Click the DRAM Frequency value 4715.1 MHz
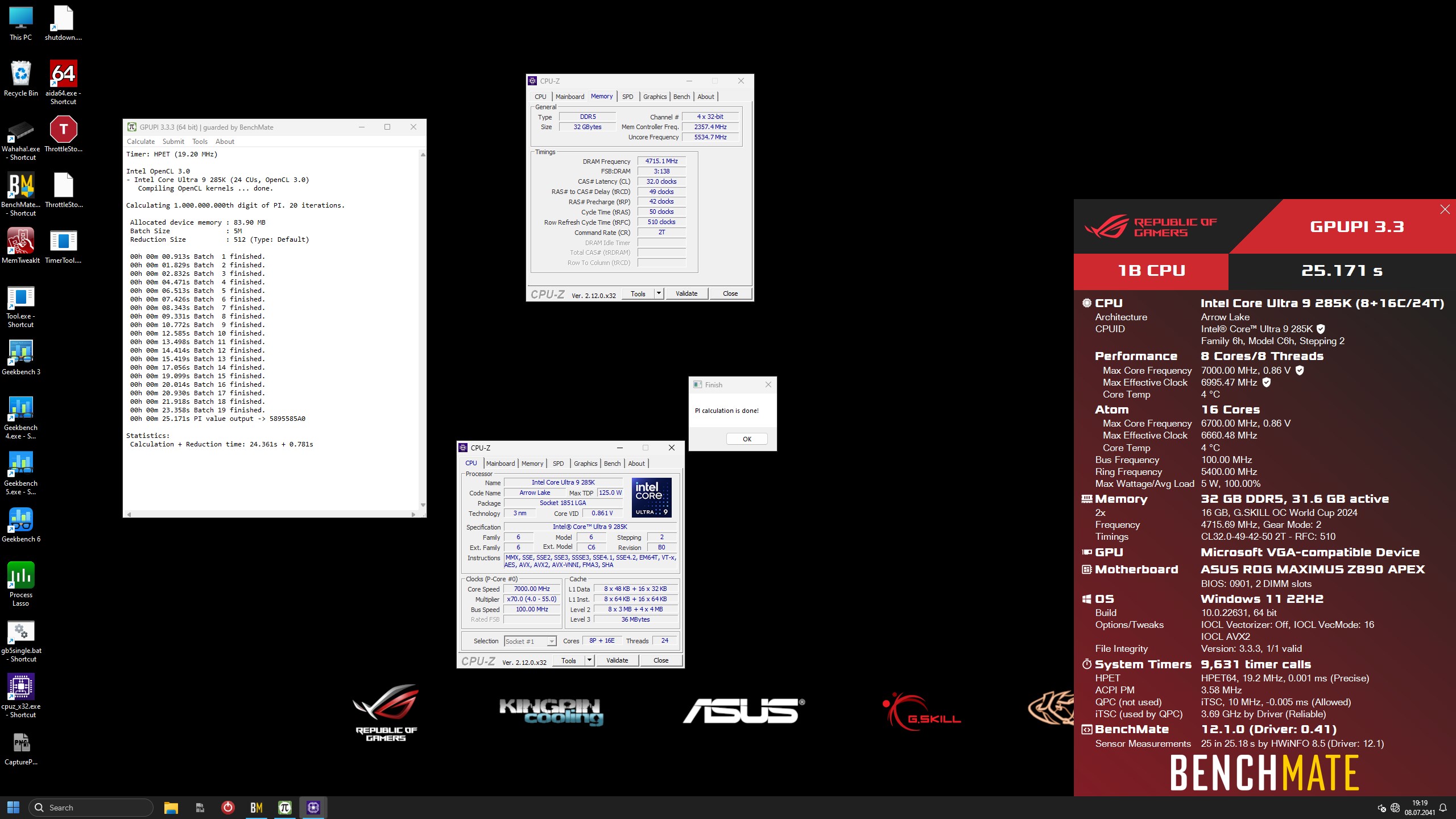This screenshot has height=819, width=1456. click(x=661, y=162)
